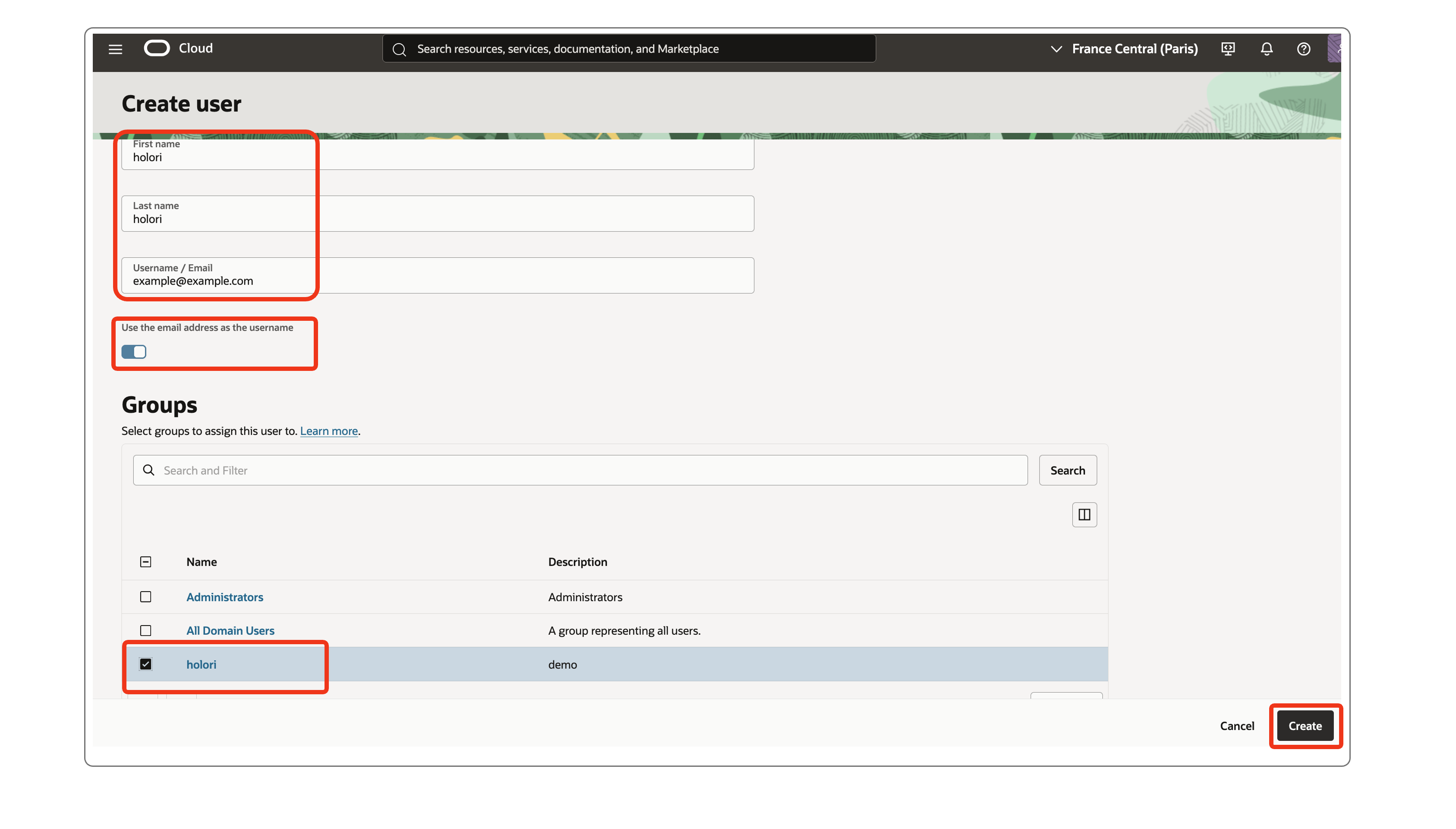Click the column layout icon above the table
The image size is (1456, 829).
[1084, 514]
